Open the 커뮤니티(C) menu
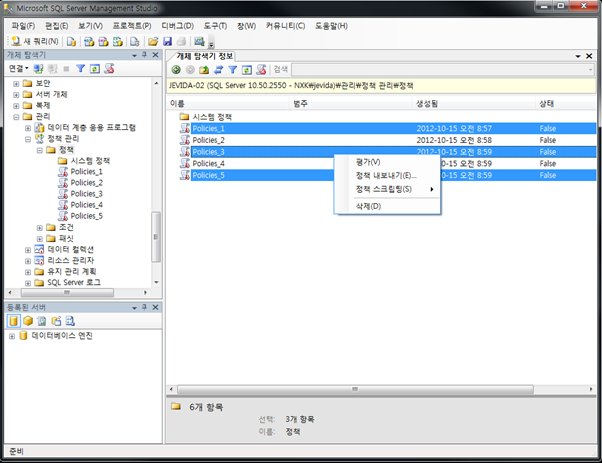 tap(285, 26)
